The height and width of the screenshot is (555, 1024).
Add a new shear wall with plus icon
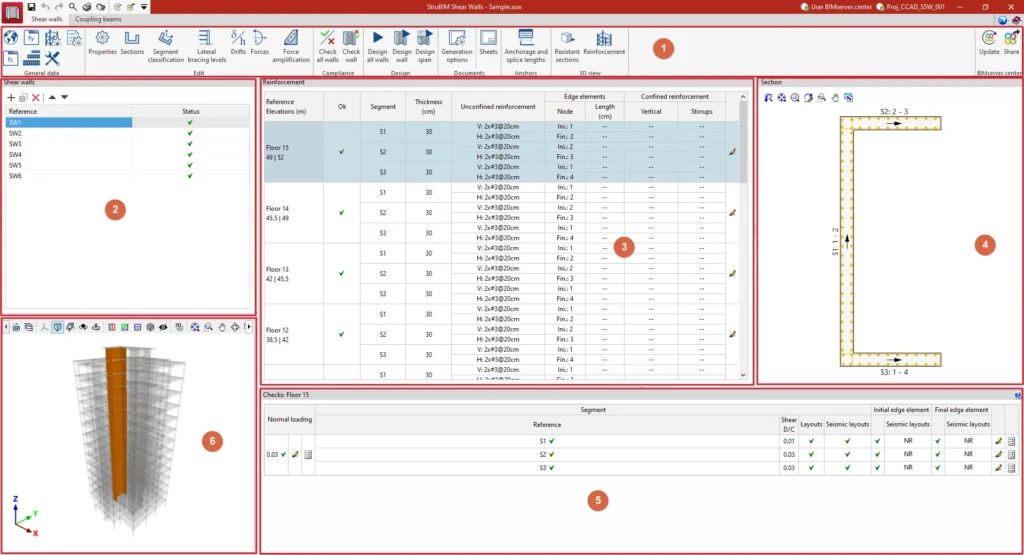click(10, 97)
